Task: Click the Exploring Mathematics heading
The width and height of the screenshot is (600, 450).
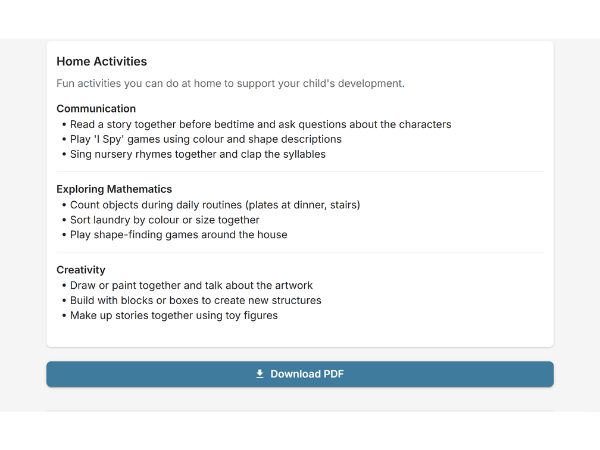Action: pyautogui.click(x=114, y=189)
